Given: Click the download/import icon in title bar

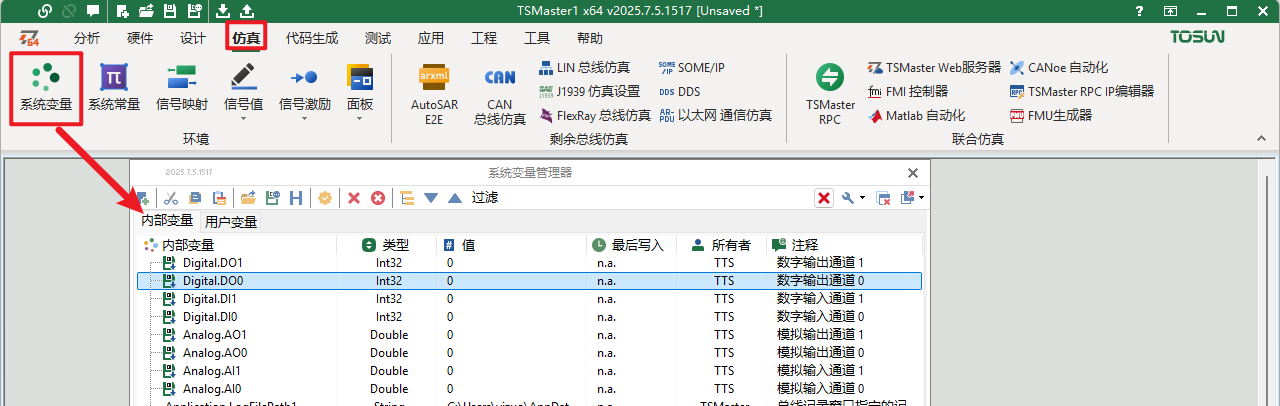Looking at the screenshot, I should tap(222, 11).
